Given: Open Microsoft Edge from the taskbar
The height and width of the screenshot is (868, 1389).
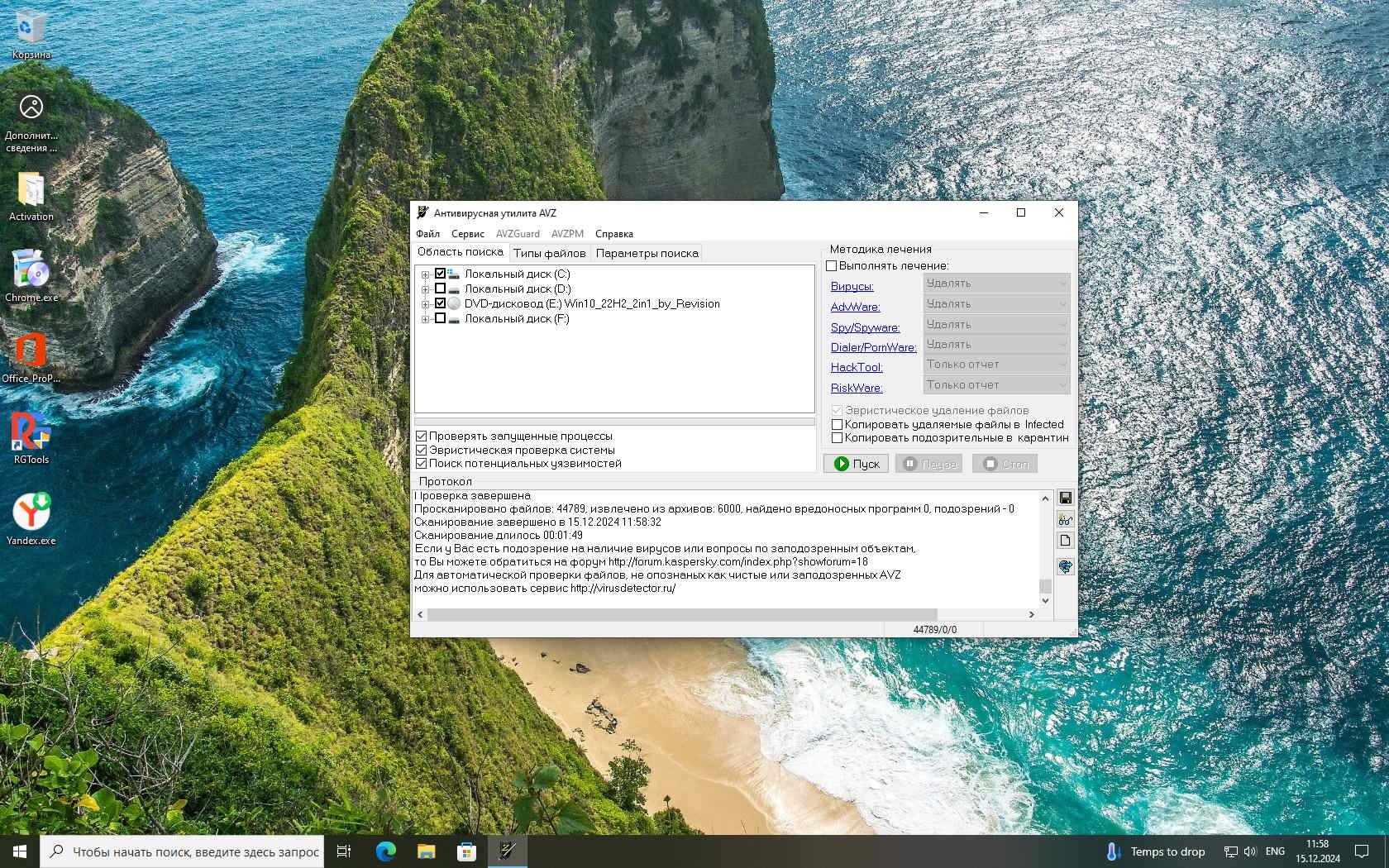Looking at the screenshot, I should (x=385, y=851).
